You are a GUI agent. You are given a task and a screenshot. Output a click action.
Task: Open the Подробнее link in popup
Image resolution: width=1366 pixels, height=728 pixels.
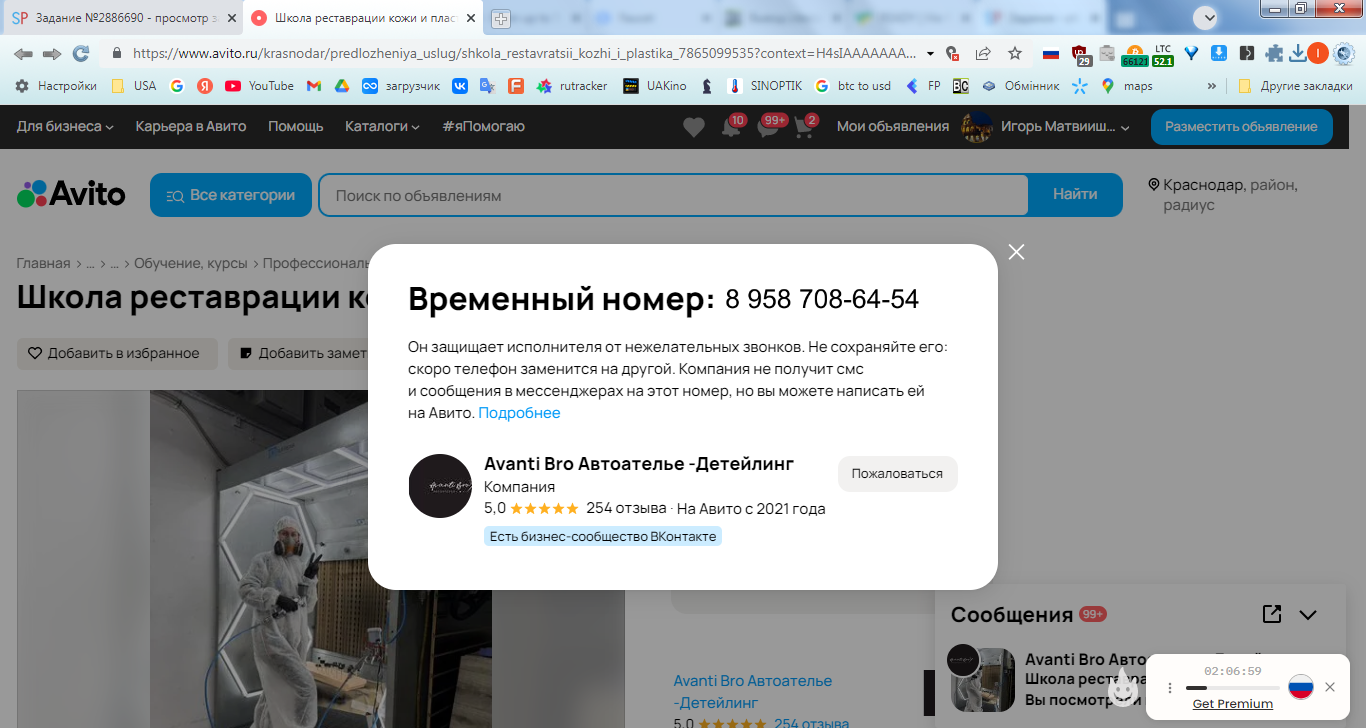519,413
